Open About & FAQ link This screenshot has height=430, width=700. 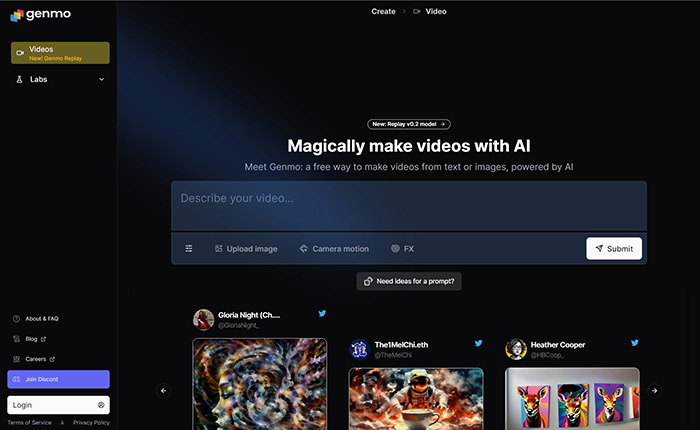click(42, 319)
